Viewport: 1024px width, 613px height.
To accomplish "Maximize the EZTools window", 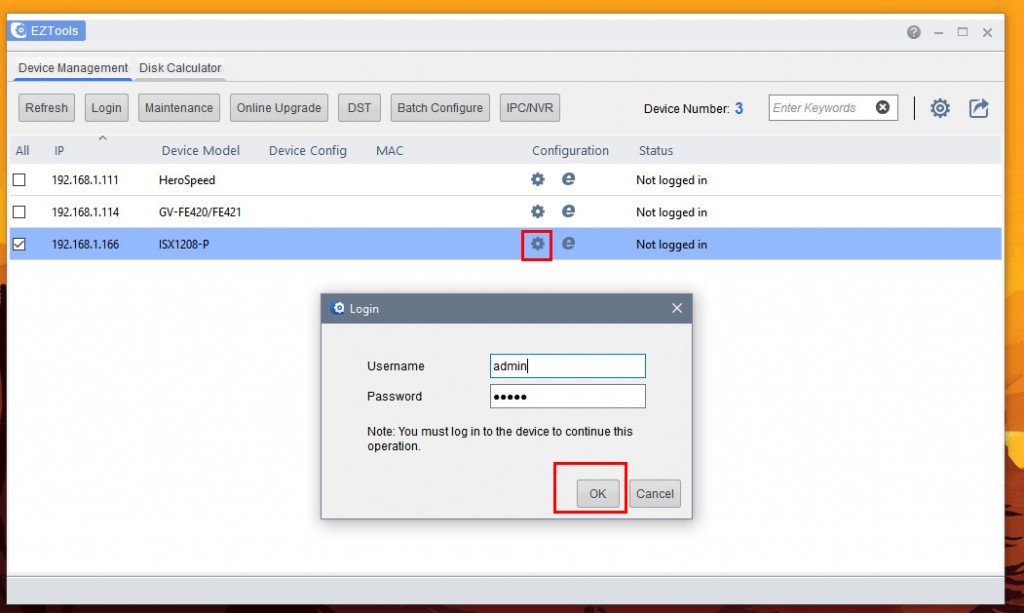I will 963,31.
